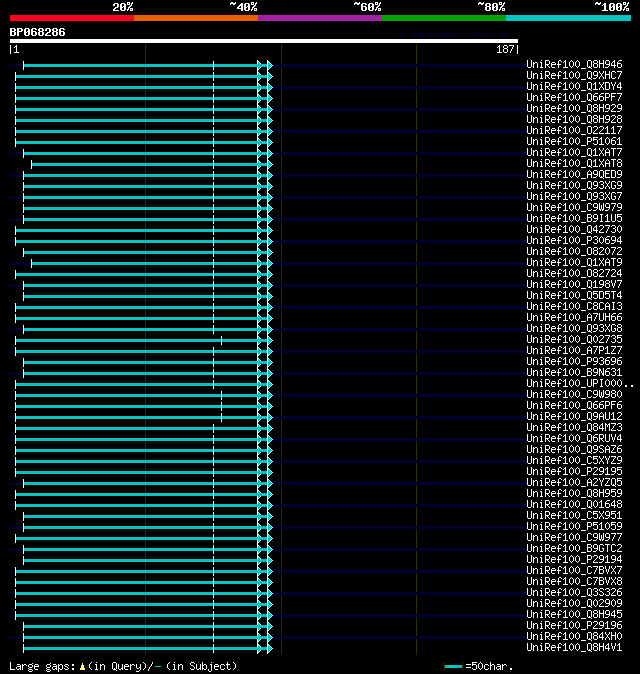Select label UniRef100_Q3S326
This screenshot has width=640, height=674.
coord(574,593)
